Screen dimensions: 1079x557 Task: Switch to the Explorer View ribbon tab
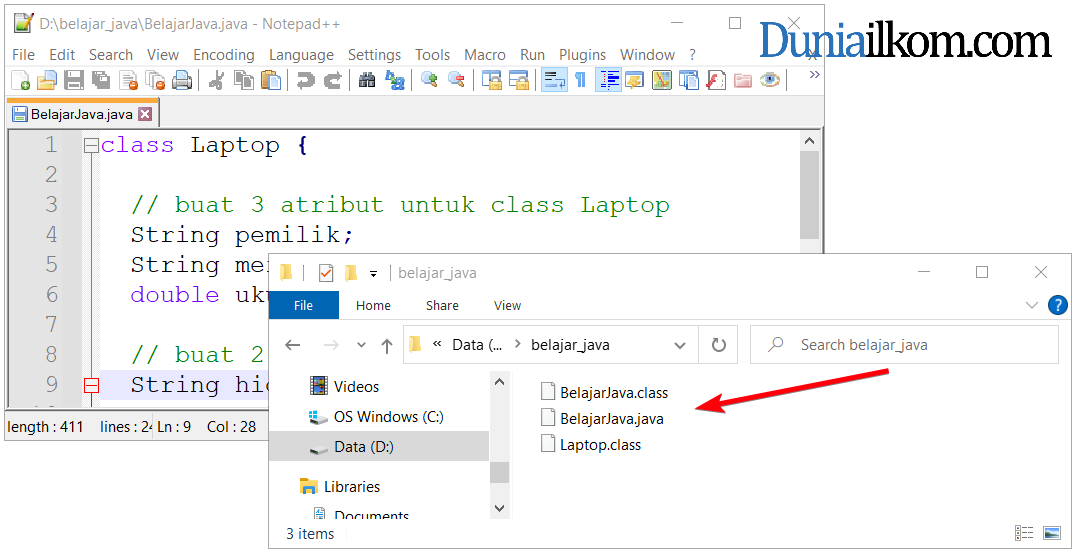pos(507,306)
